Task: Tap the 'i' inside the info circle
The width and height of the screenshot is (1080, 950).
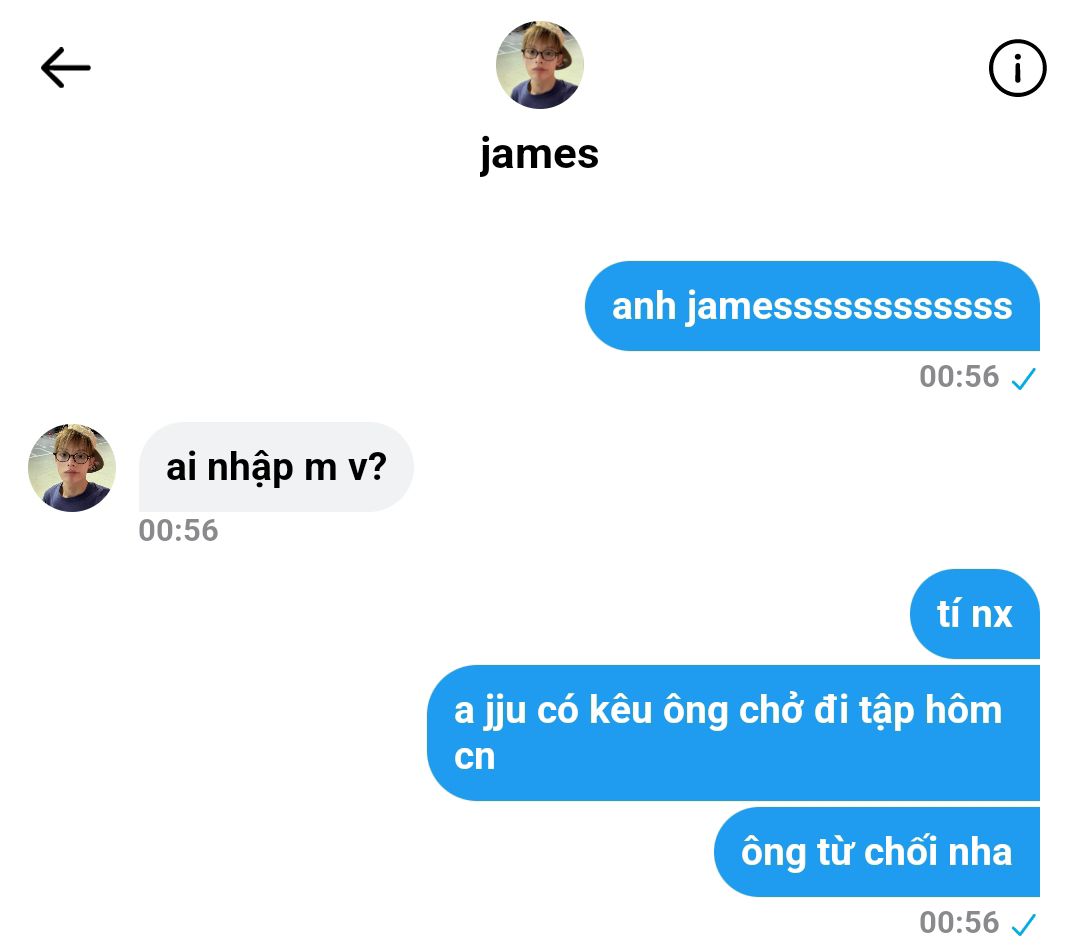Action: 1017,68
